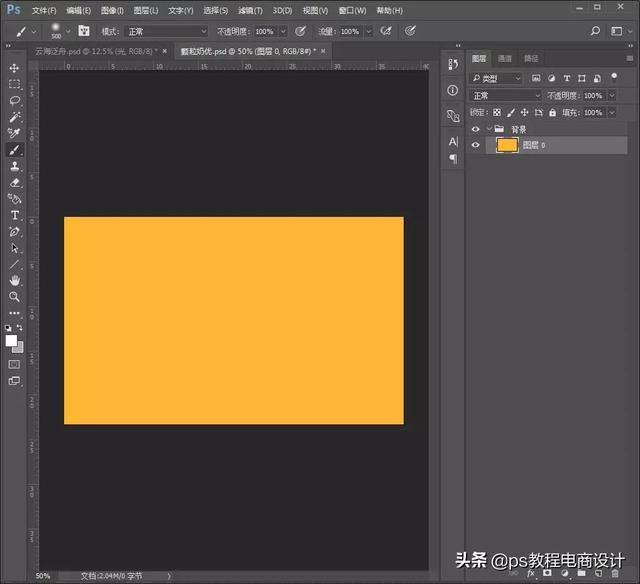This screenshot has height=584, width=640.
Task: Toggle lock image pixels brush icon
Action: click(511, 113)
